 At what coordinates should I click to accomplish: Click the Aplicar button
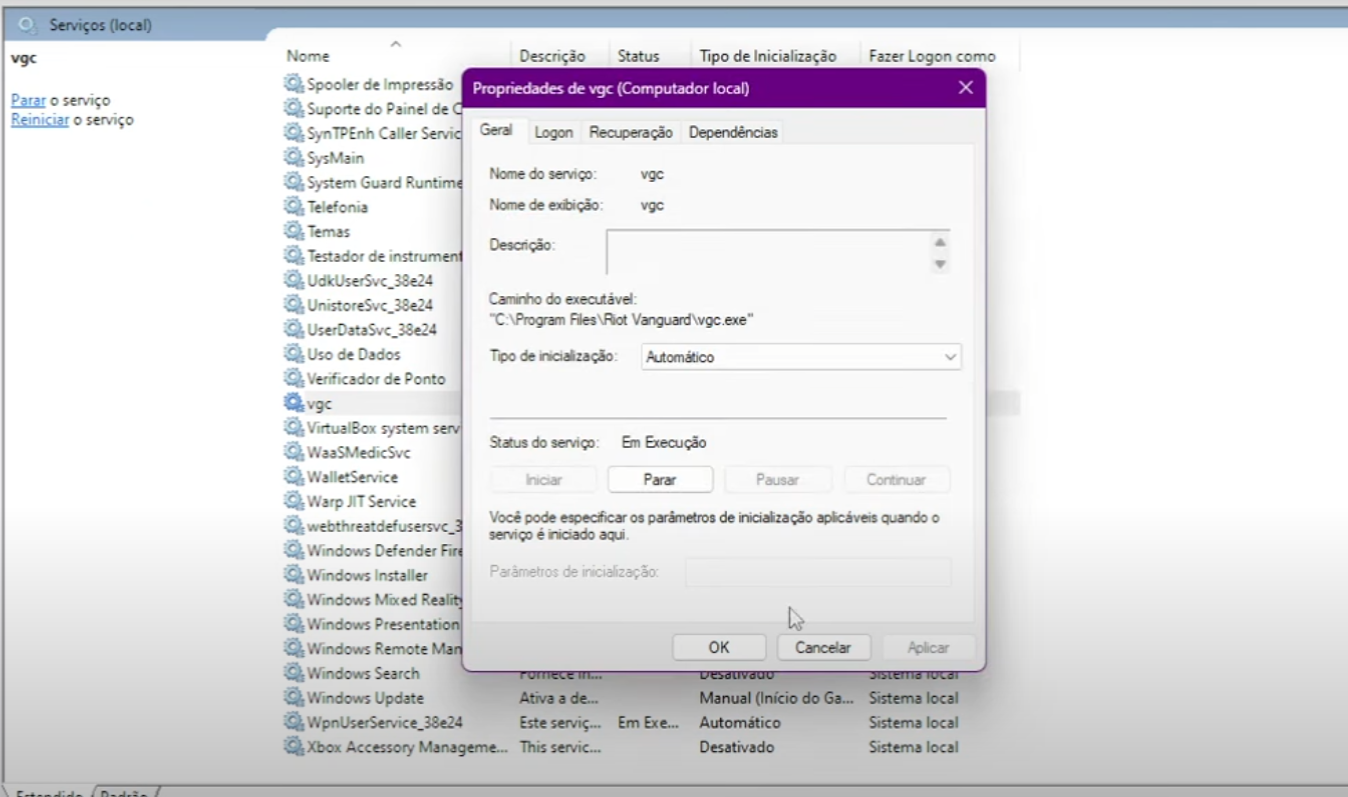(x=928, y=647)
